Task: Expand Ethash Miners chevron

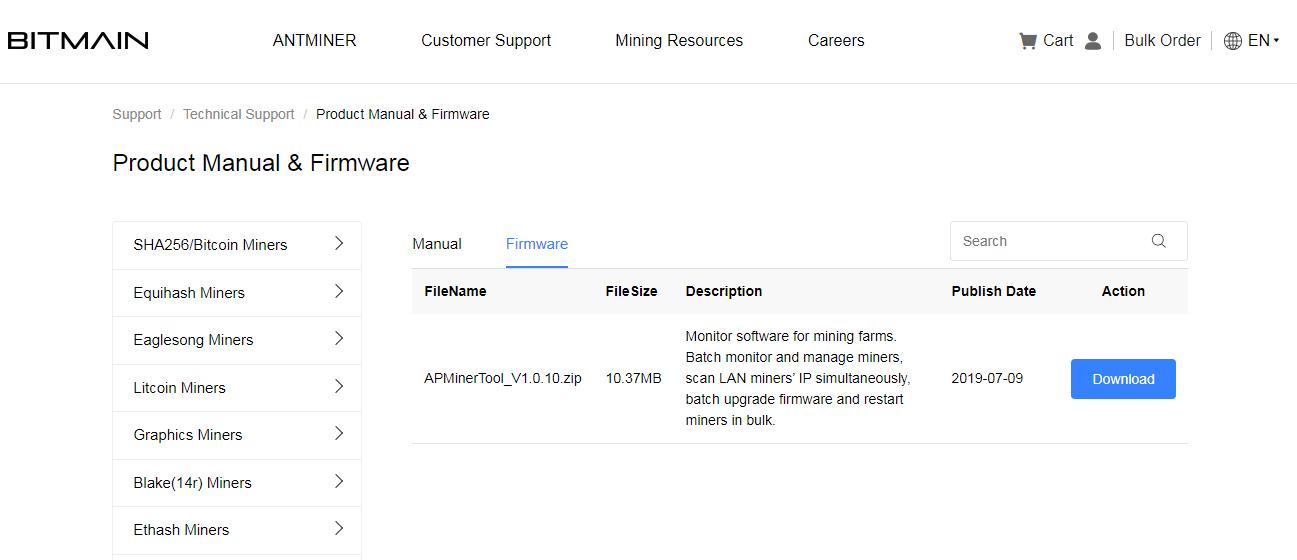Action: (339, 528)
